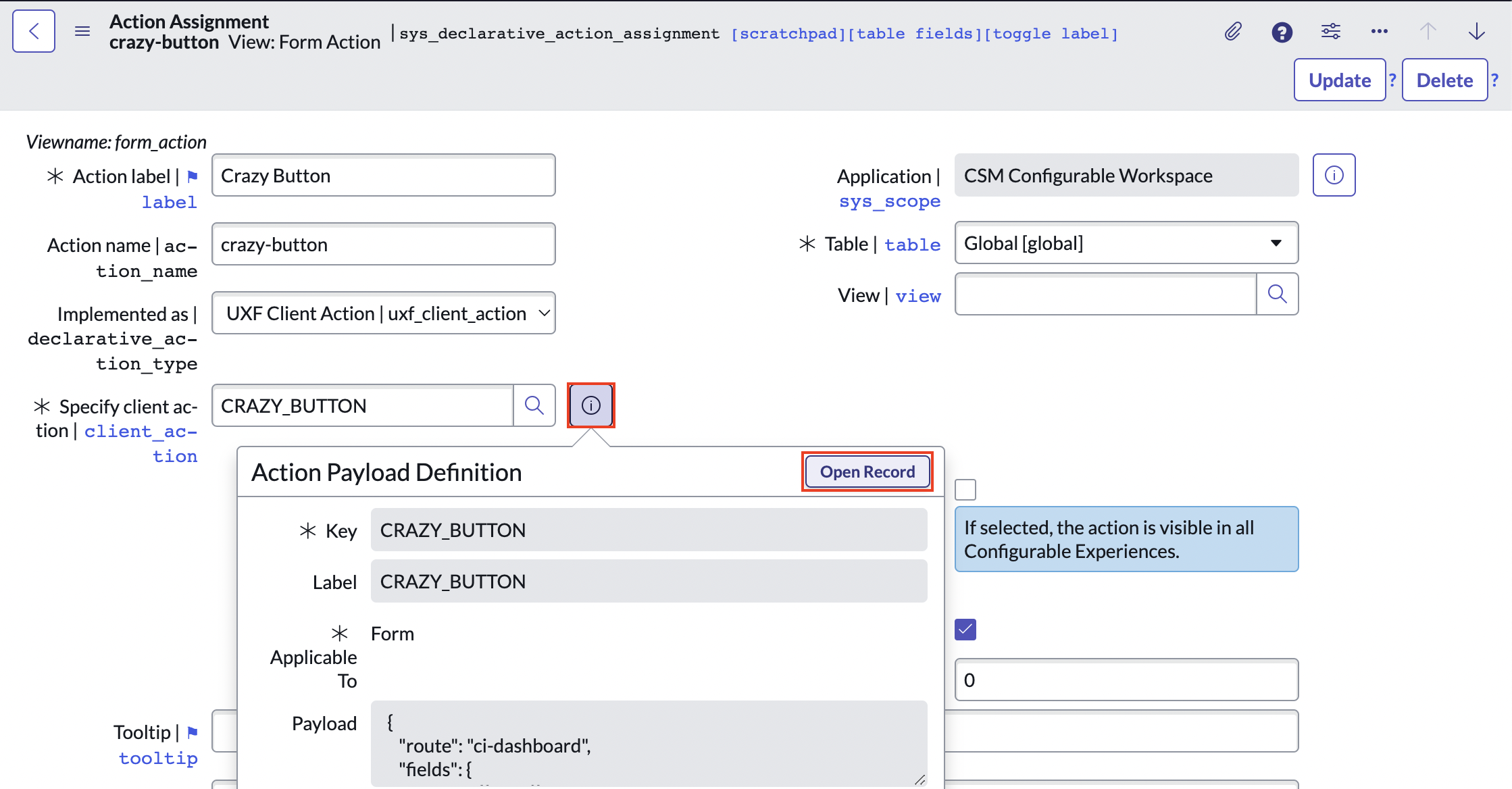Open the Table Global dropdown
Viewport: 1512px width, 789px height.
1126,243
